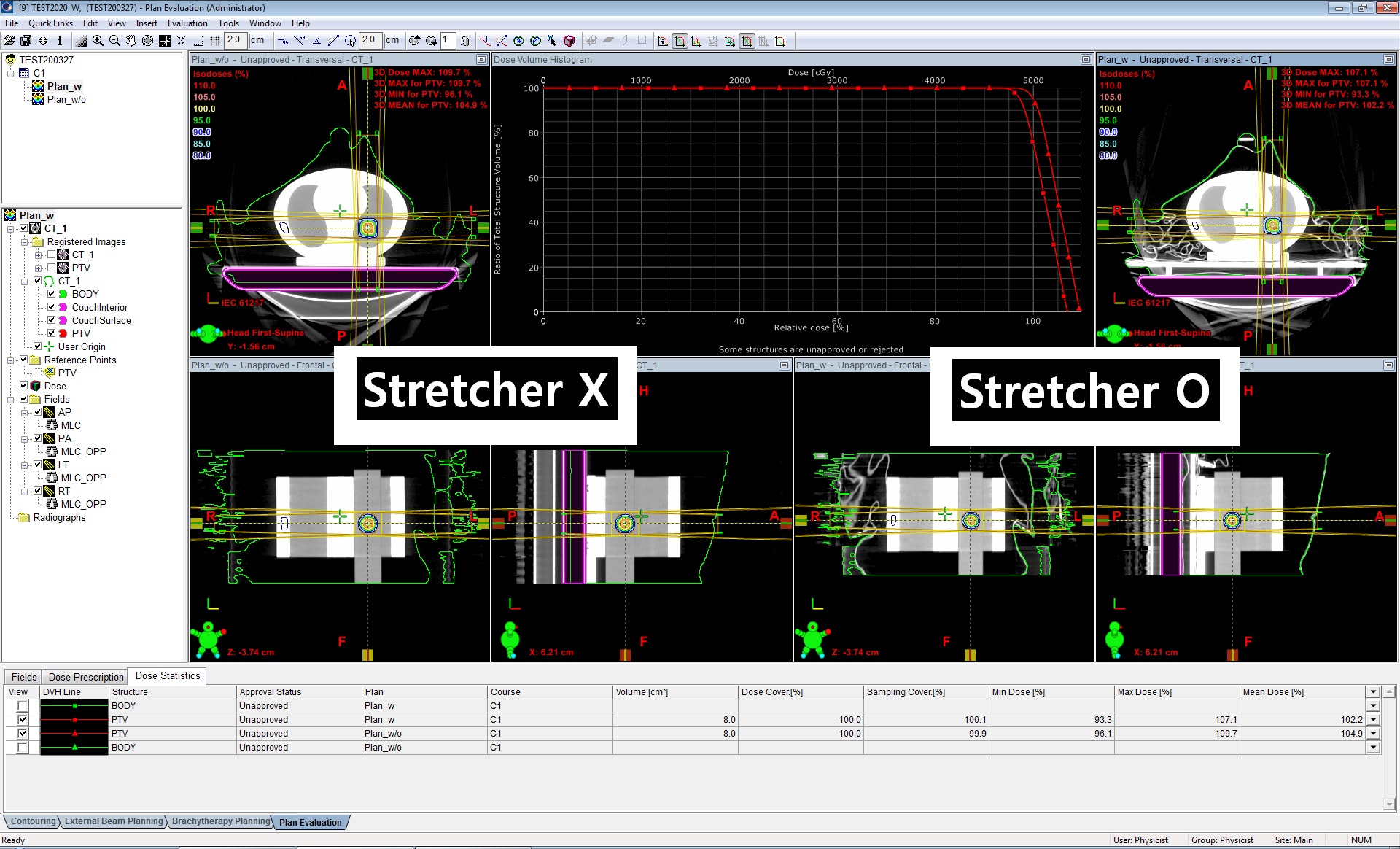The height and width of the screenshot is (849, 1400).
Task: Switch to External Beam Planning workspace
Action: pyautogui.click(x=114, y=821)
